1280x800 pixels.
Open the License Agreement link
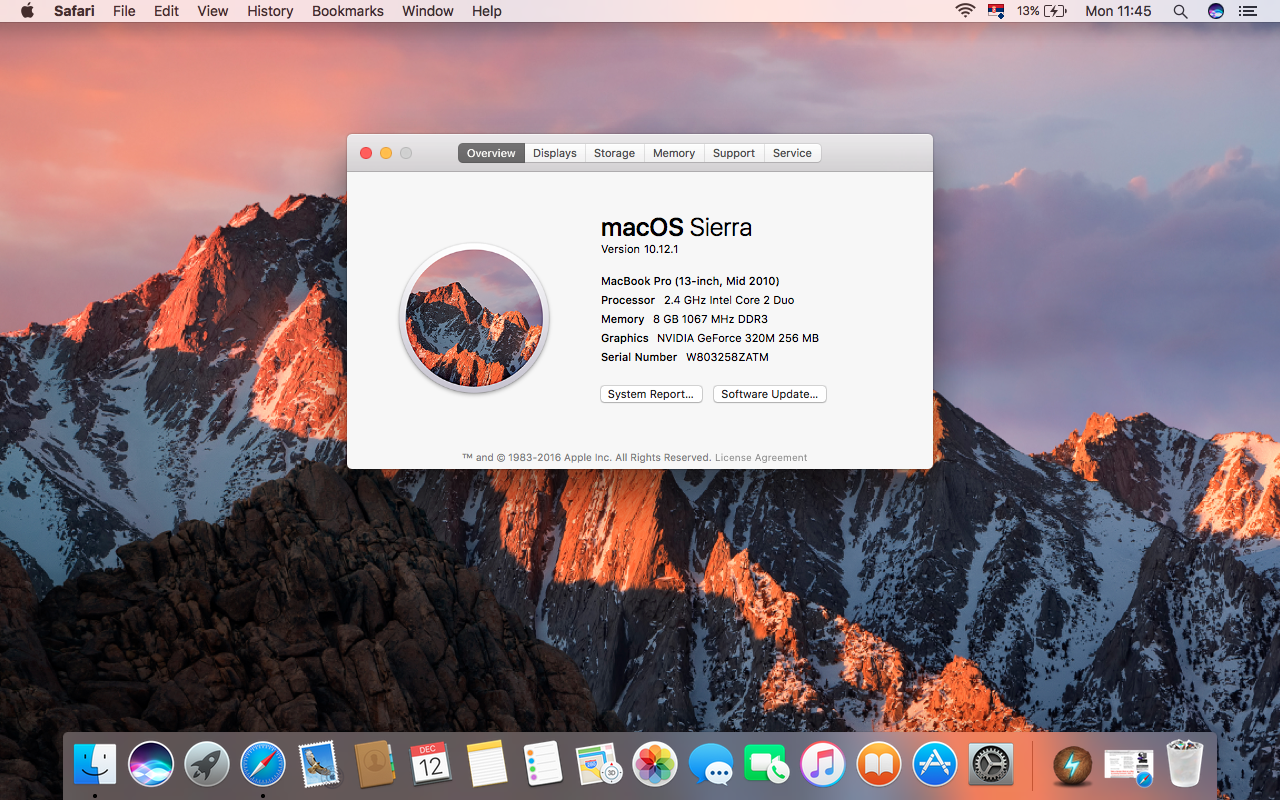[x=761, y=458]
